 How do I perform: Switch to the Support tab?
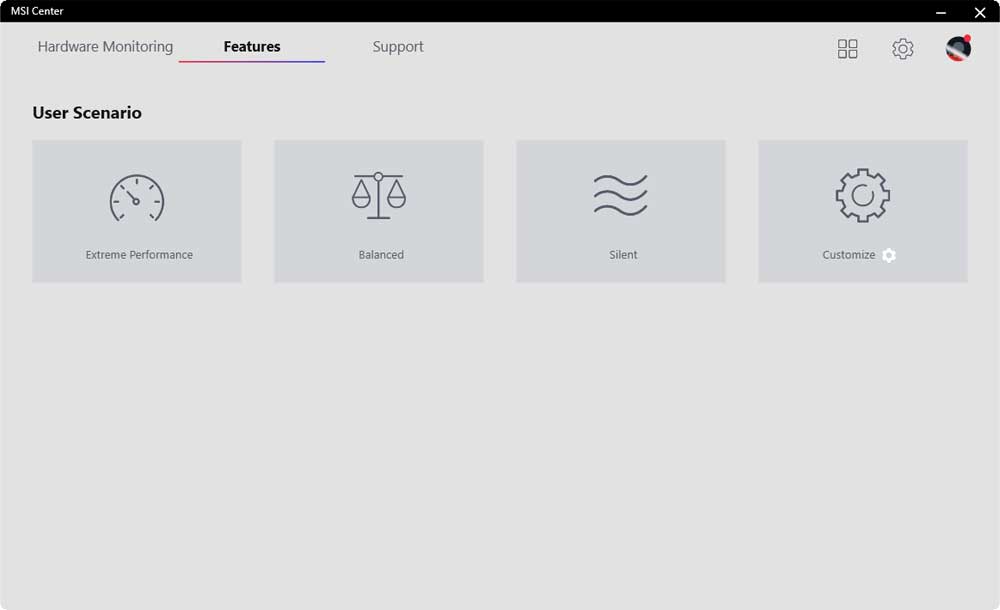coord(398,47)
